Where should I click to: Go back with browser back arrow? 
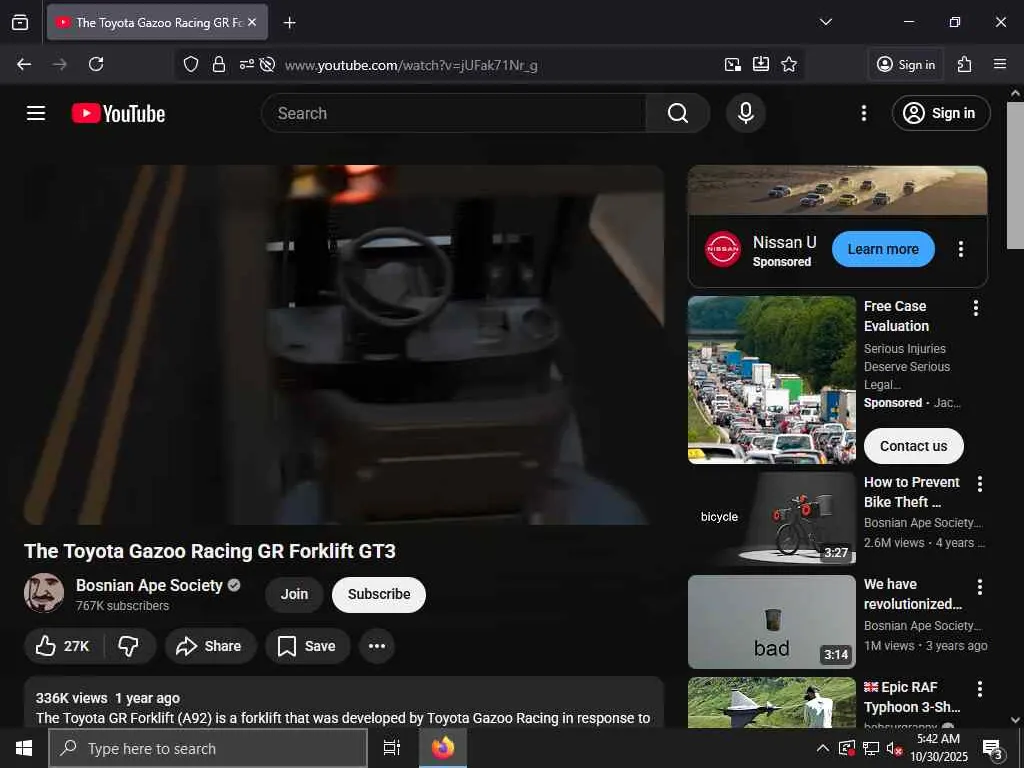coord(24,64)
